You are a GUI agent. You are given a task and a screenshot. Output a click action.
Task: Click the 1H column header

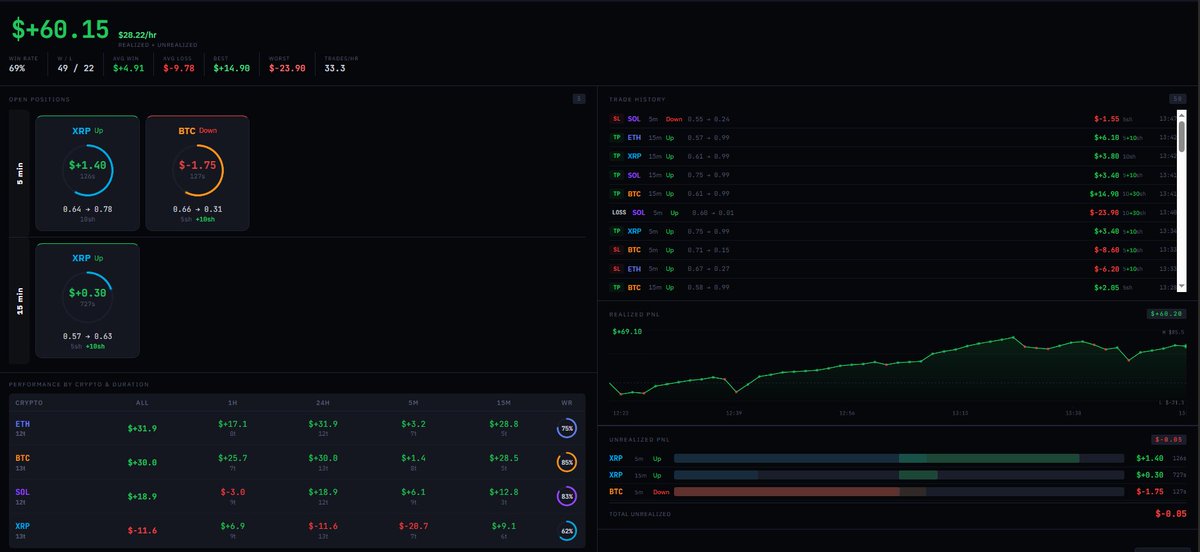[x=233, y=401]
